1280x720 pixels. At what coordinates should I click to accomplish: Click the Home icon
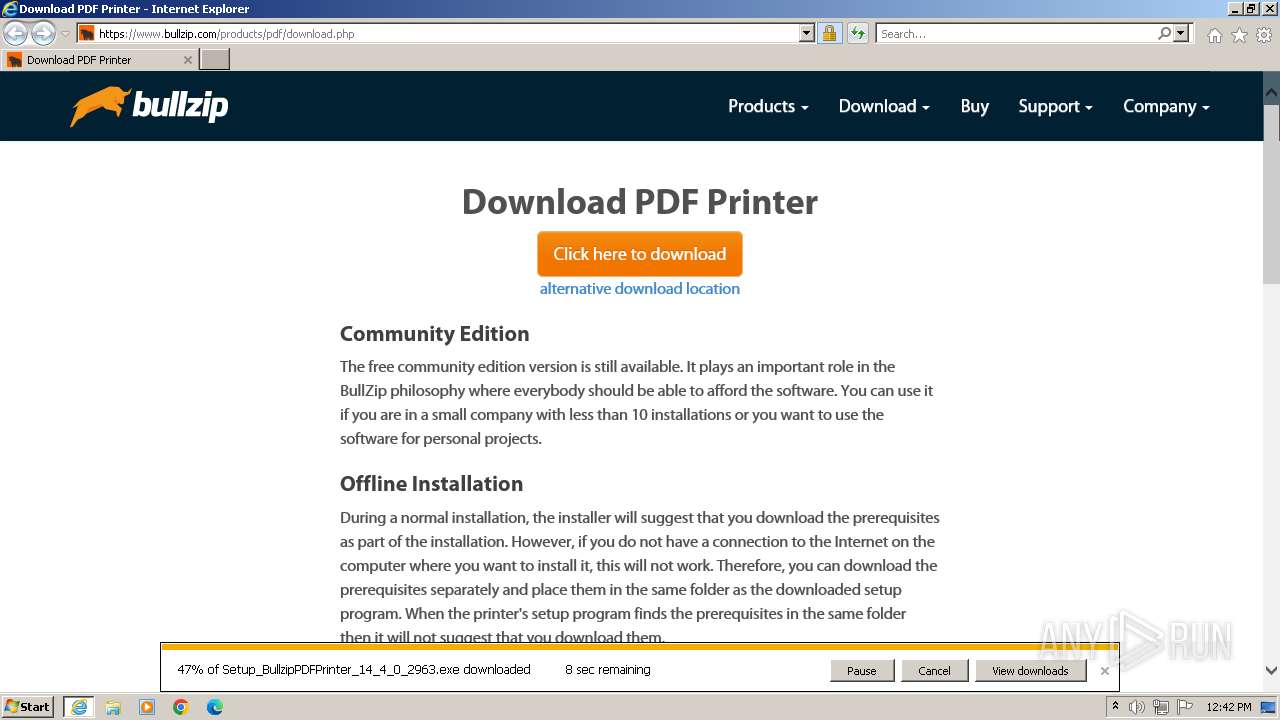pos(1214,35)
